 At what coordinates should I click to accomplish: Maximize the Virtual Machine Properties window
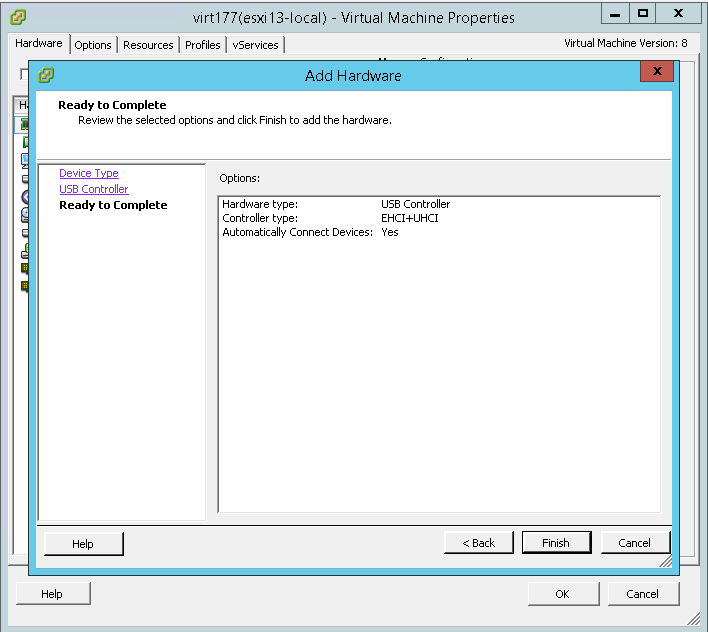click(643, 14)
